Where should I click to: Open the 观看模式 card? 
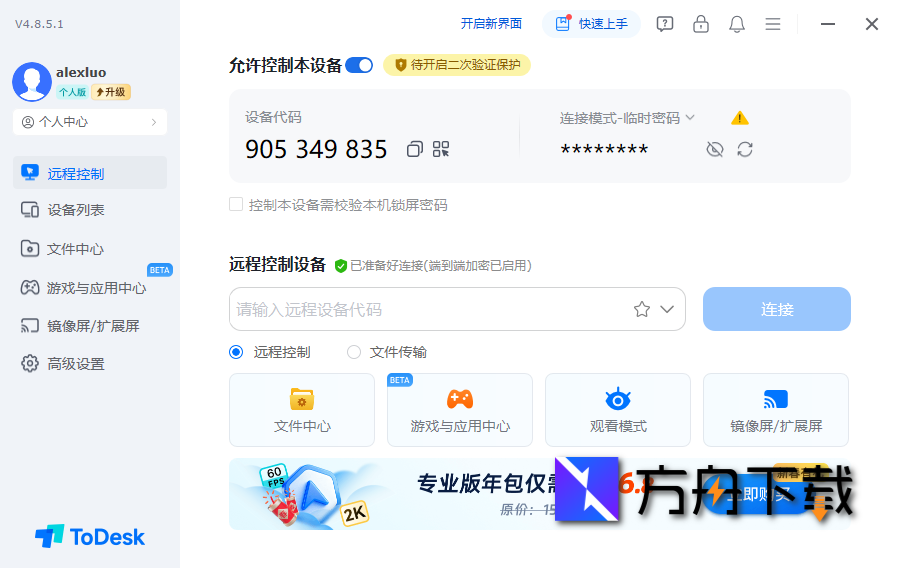point(618,410)
